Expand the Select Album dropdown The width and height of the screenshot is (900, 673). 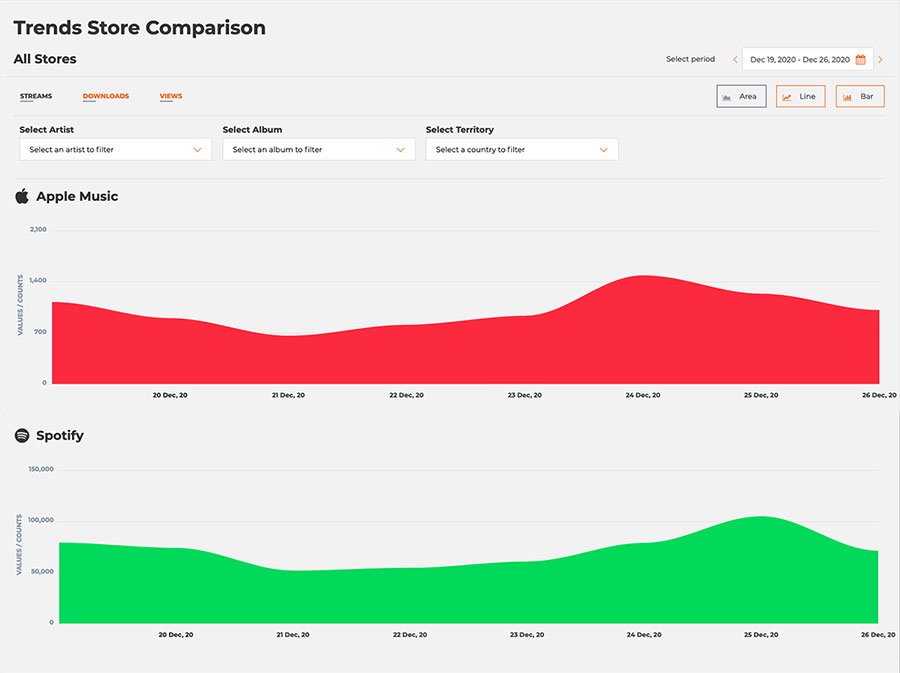(x=318, y=150)
